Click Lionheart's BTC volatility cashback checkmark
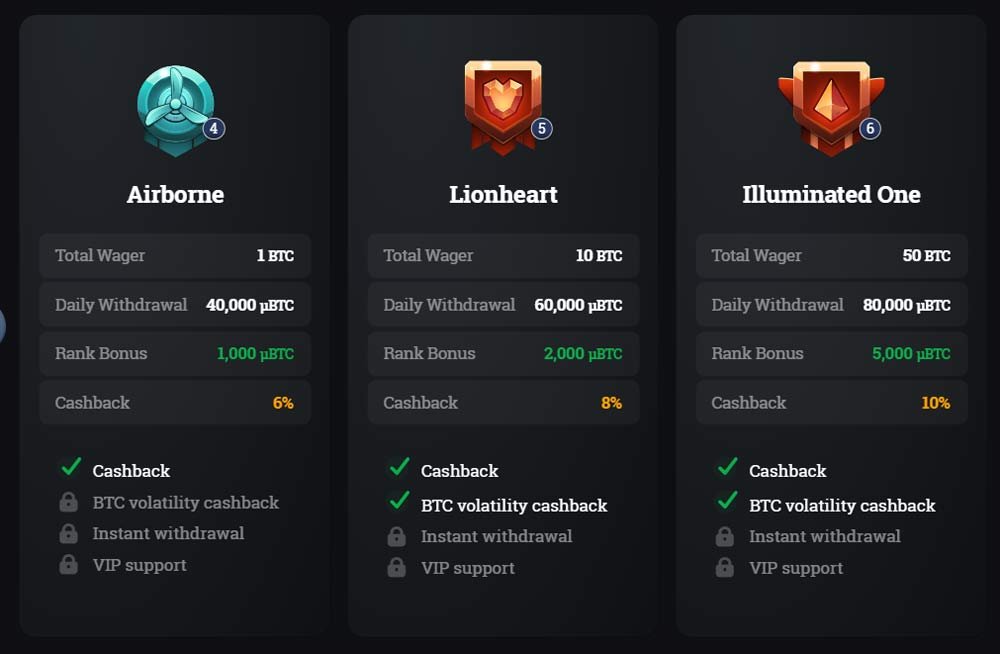This screenshot has width=1000, height=654. (399, 500)
